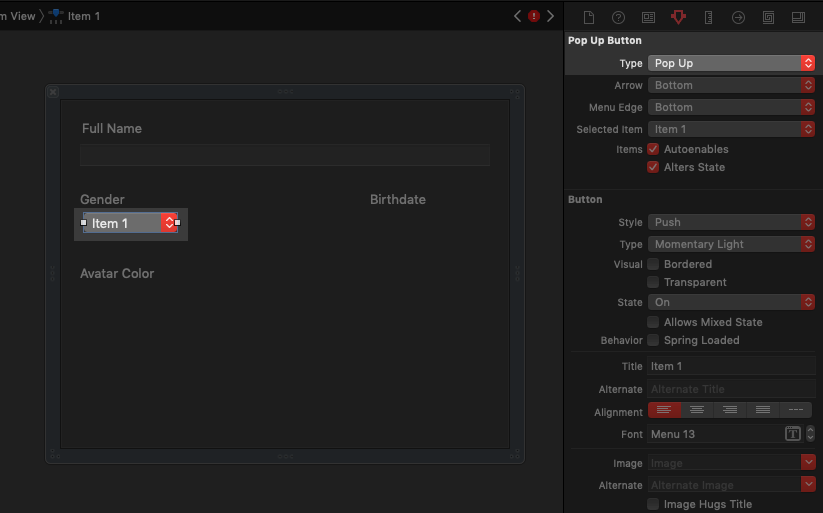The height and width of the screenshot is (513, 823).
Task: Open the State dropdown set to On
Action: tap(731, 302)
